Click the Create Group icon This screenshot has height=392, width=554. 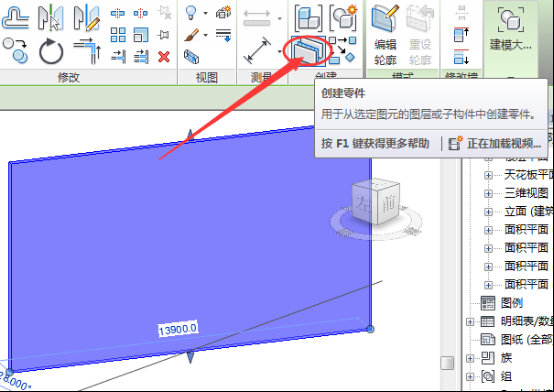pyautogui.click(x=343, y=17)
